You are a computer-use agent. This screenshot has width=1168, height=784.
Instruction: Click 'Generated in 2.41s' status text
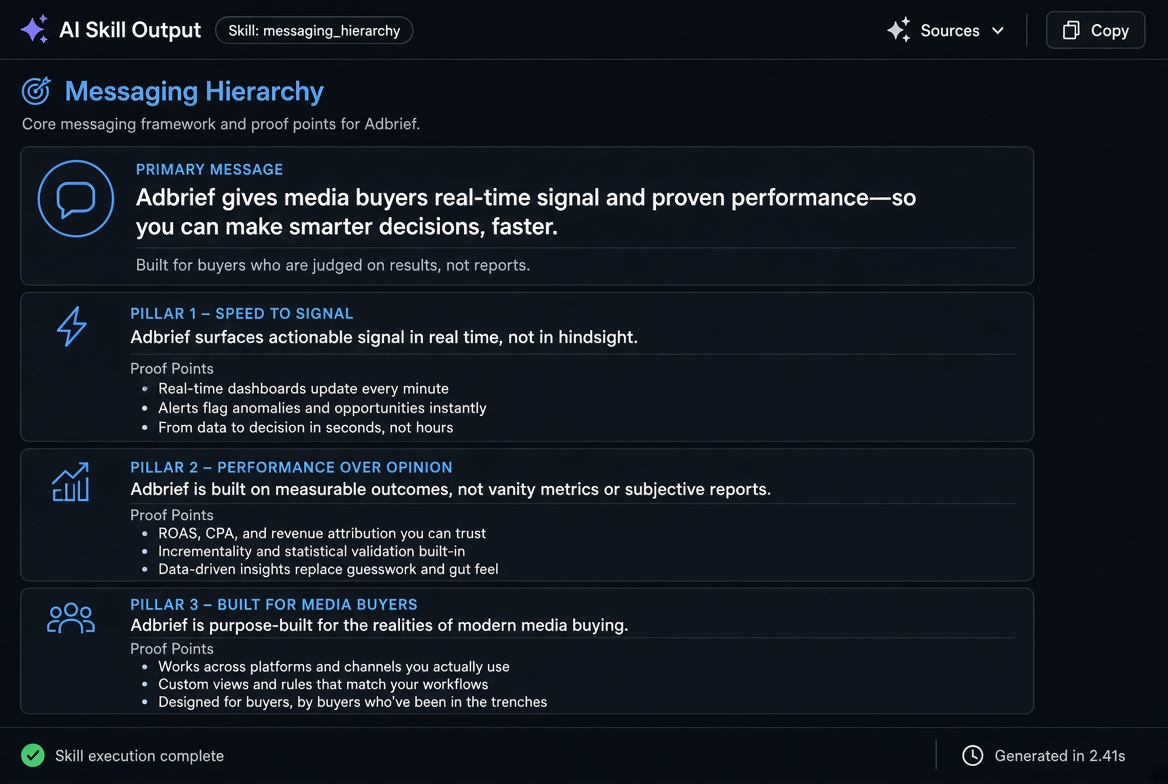click(1059, 756)
